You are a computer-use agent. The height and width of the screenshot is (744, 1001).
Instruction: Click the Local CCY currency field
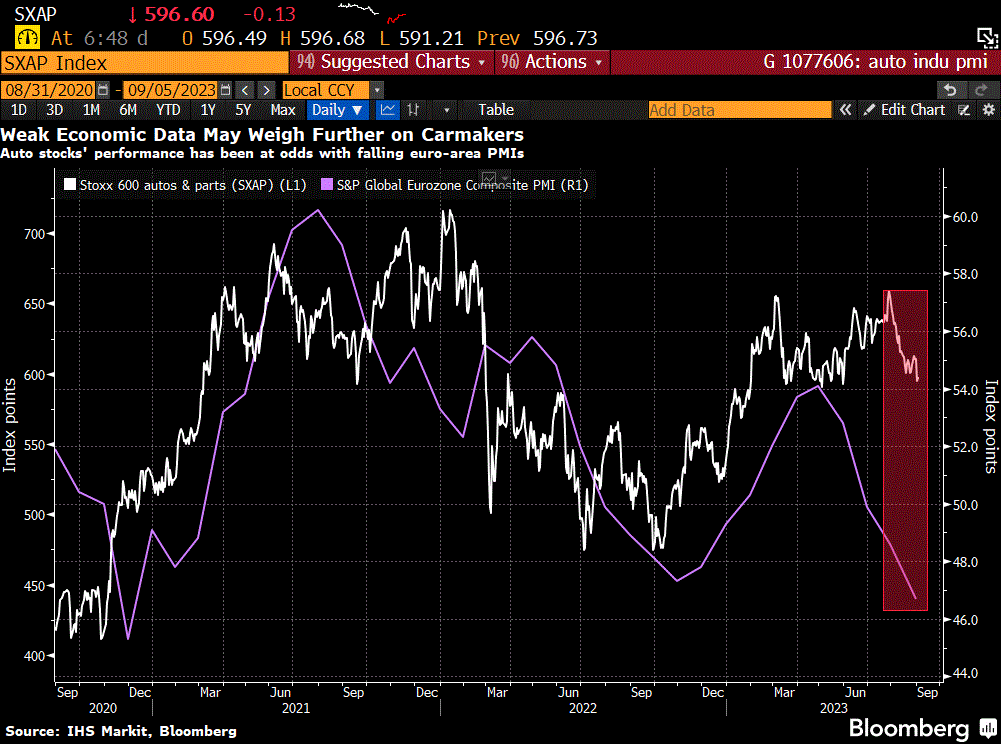point(326,90)
